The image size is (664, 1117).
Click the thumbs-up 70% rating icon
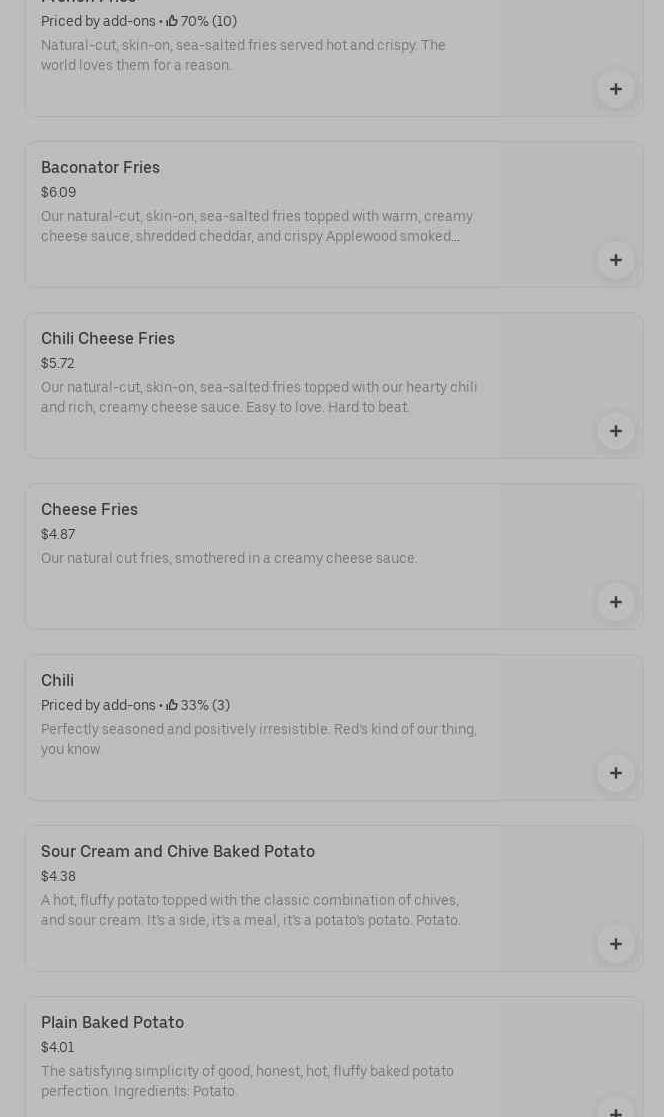[172, 21]
